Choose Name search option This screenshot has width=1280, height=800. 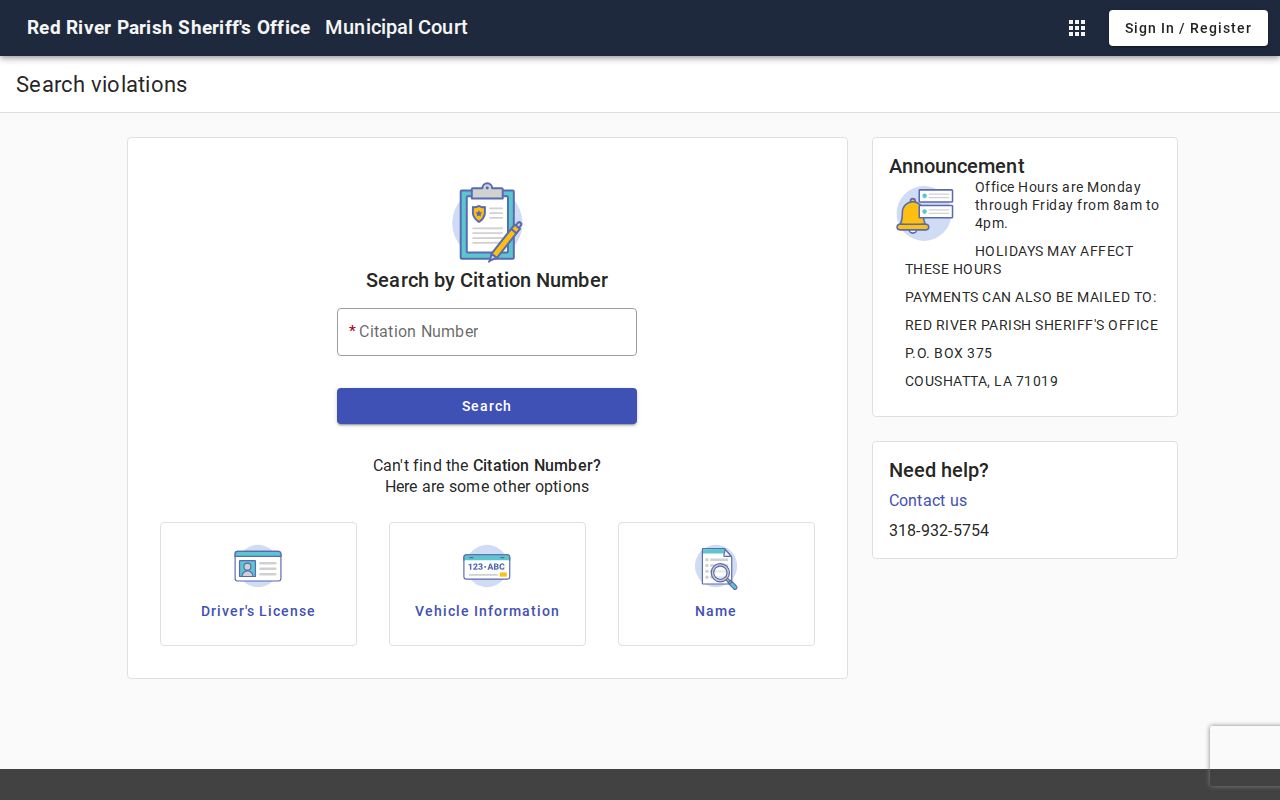coord(716,584)
